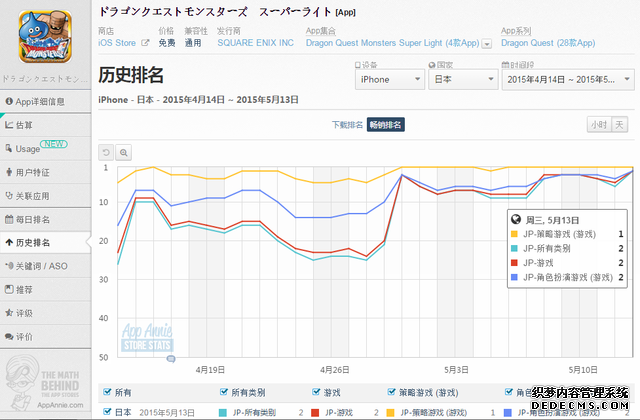This screenshot has width=640, height=420.
Task: Click the teal JP-所有类别 legend swatch
Action: [x=223, y=412]
